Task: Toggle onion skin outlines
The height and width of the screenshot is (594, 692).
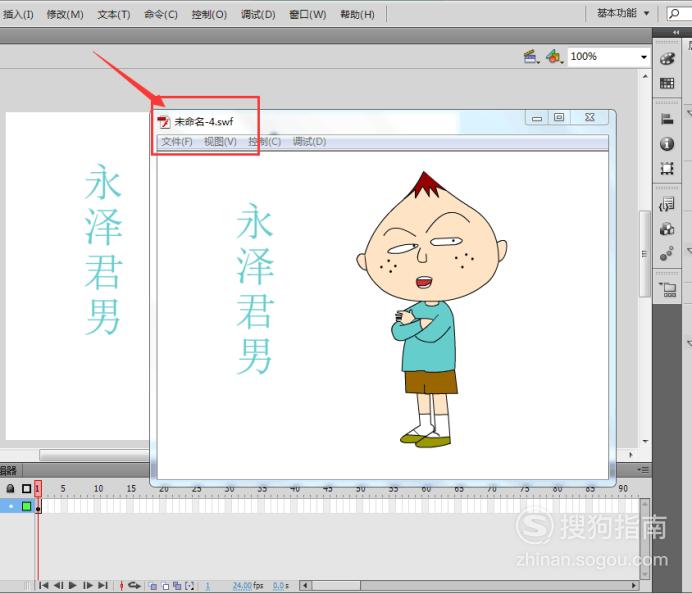Action: click(x=165, y=586)
